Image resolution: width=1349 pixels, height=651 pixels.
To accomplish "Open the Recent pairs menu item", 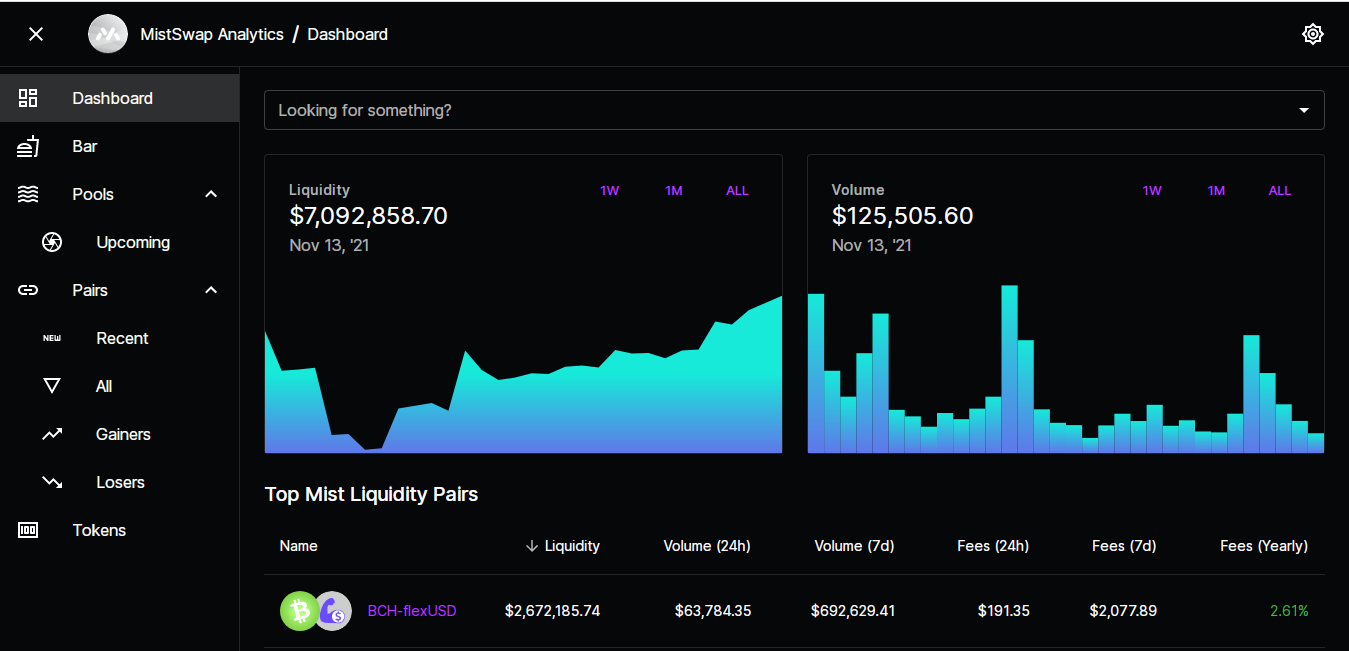I will 120,338.
